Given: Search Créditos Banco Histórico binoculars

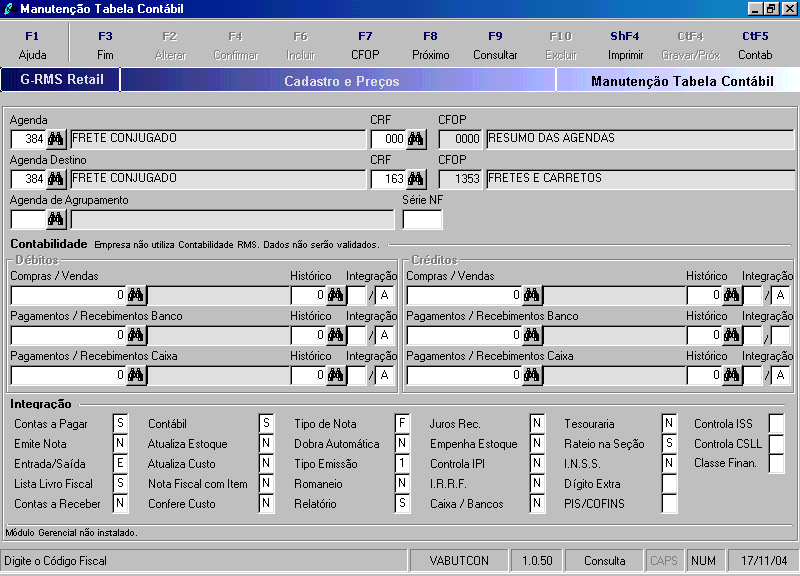Looking at the screenshot, I should click(x=731, y=335).
